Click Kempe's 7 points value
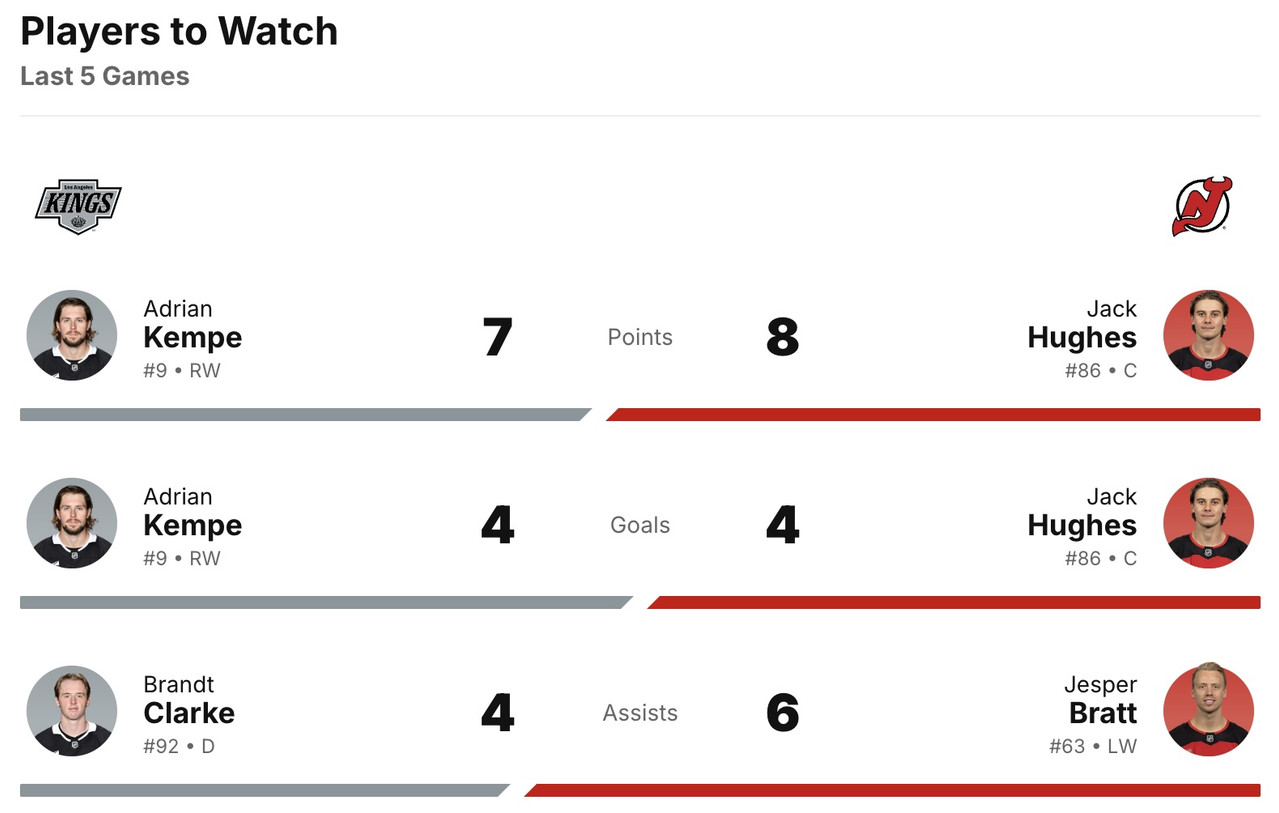The height and width of the screenshot is (813, 1279). point(497,337)
